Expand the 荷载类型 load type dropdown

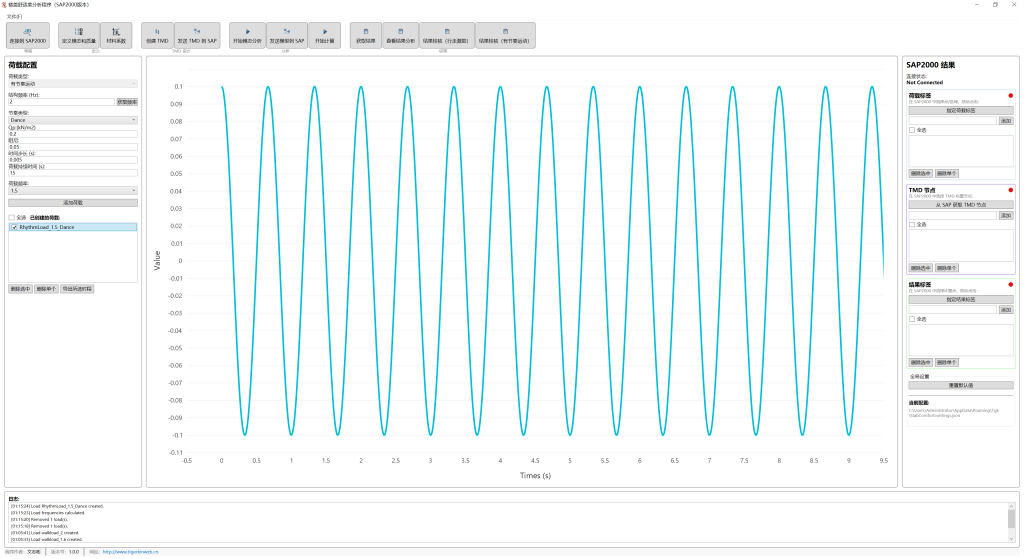point(72,84)
